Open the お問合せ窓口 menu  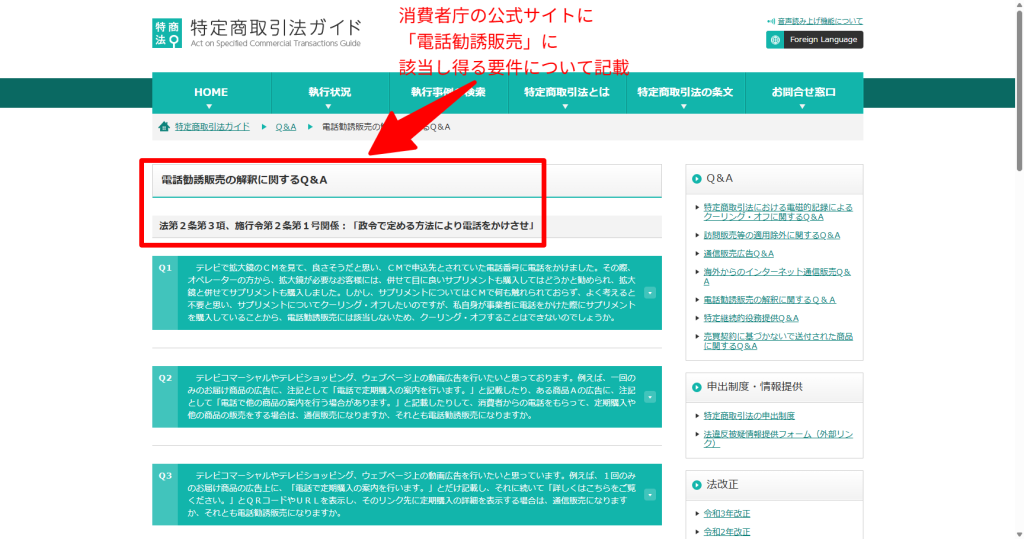tap(804, 93)
